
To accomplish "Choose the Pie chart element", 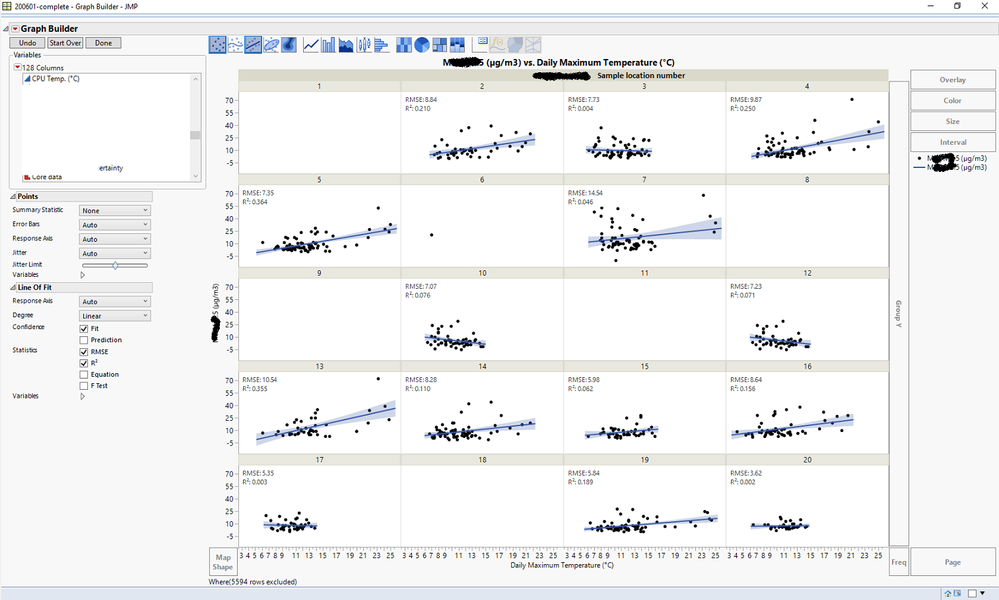I will (421, 43).
